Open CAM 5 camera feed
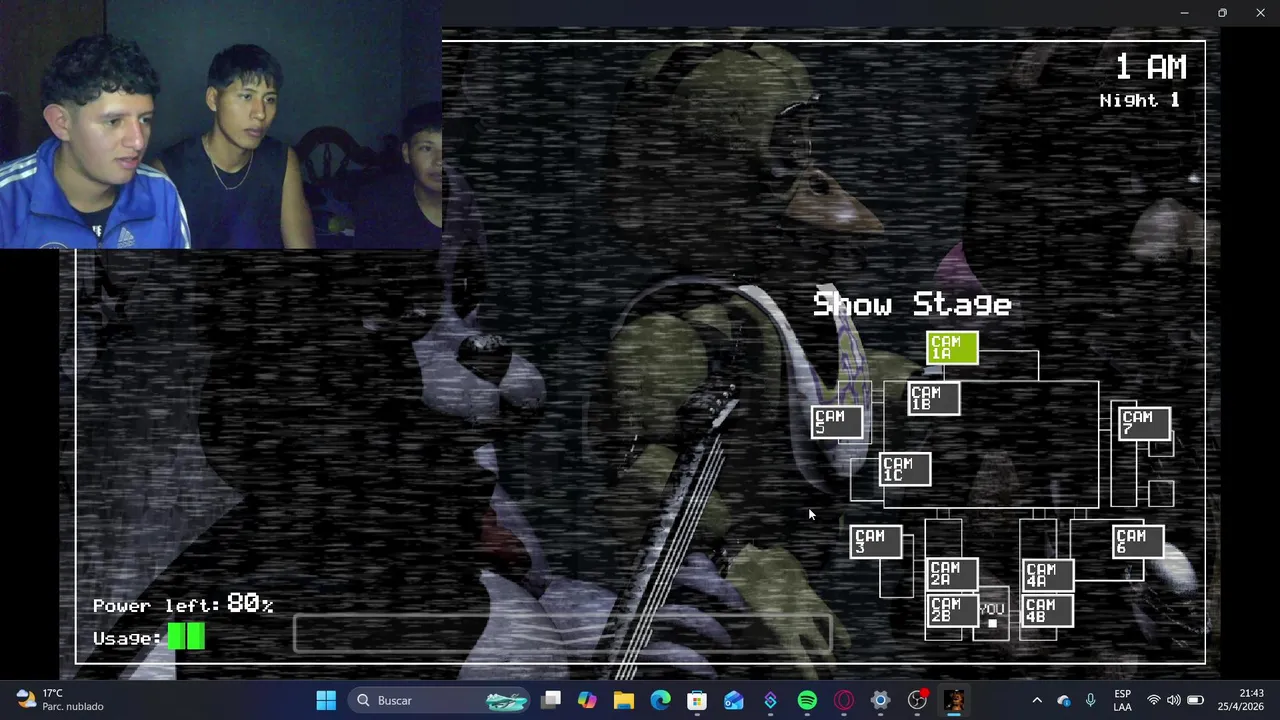The width and height of the screenshot is (1280, 720). [x=837, y=422]
